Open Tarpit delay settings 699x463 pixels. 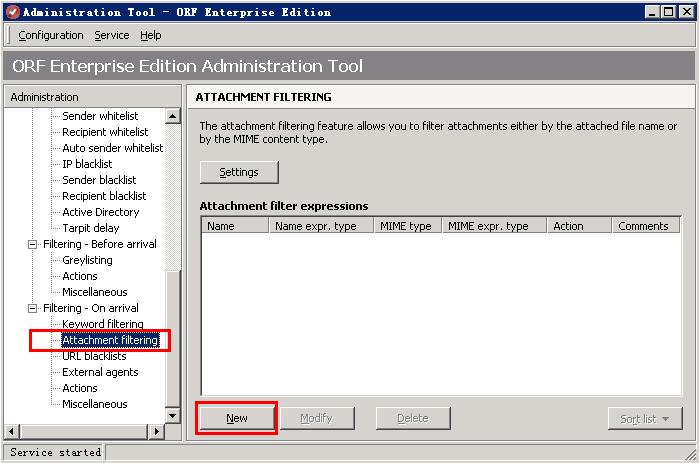[x=91, y=228]
